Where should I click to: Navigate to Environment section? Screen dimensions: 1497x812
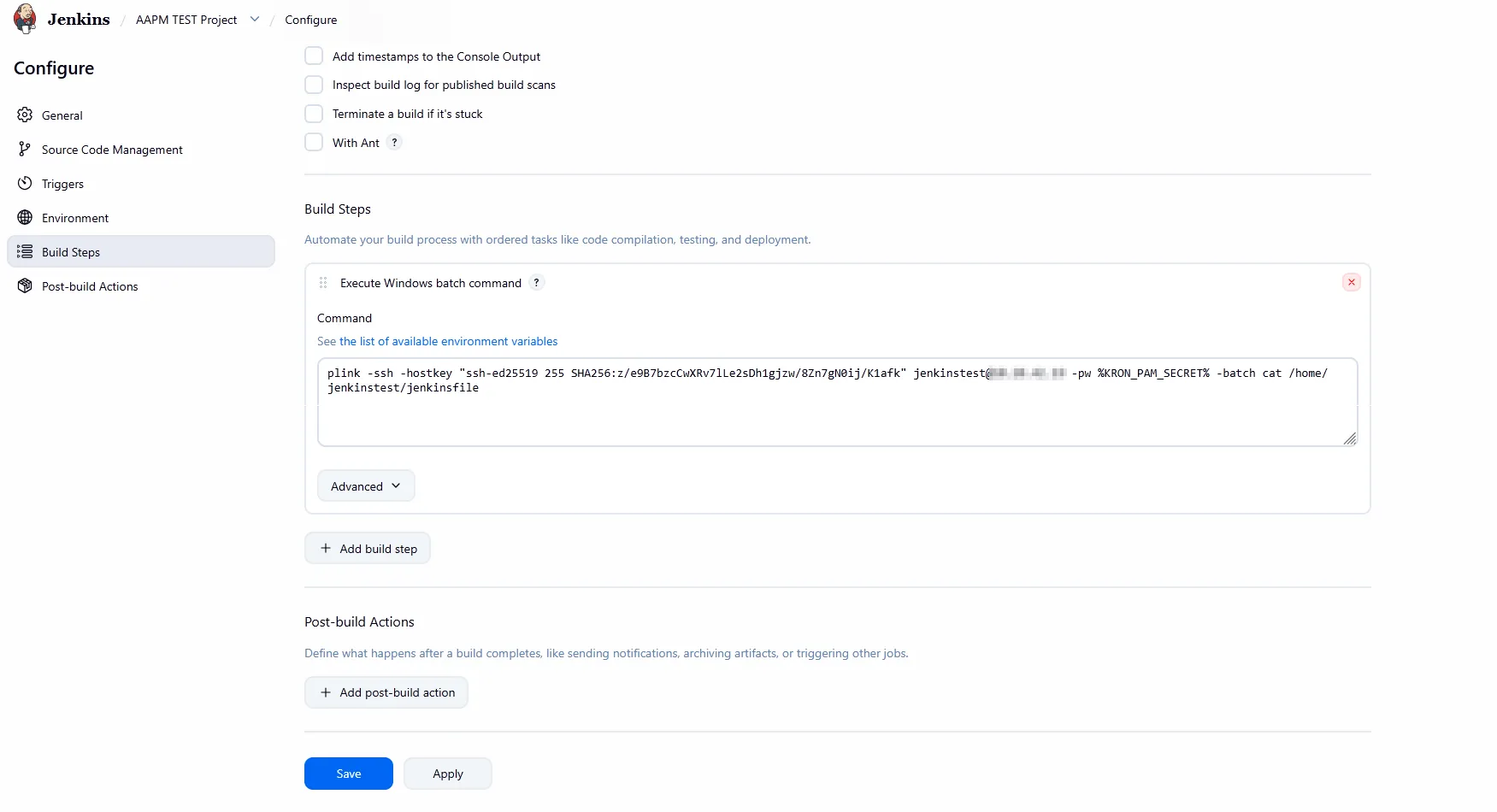coord(141,217)
